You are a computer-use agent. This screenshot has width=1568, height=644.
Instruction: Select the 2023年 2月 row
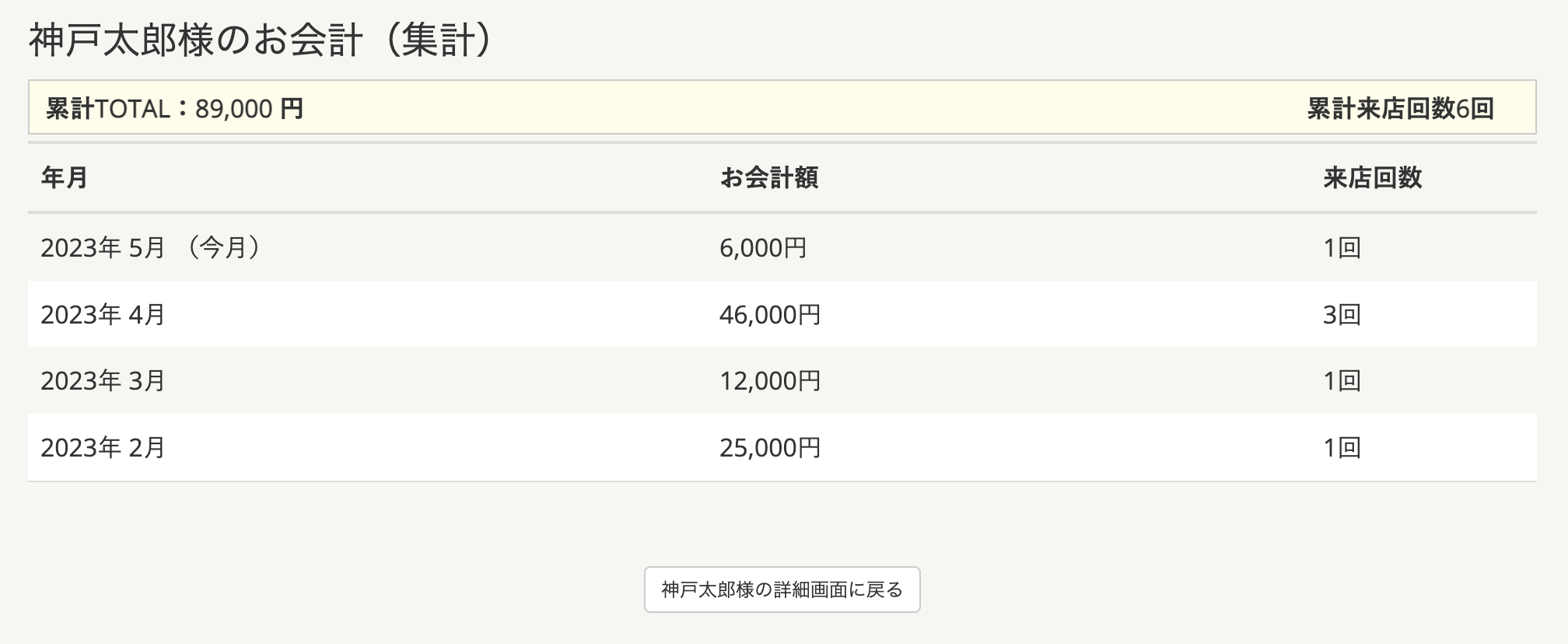tap(782, 447)
